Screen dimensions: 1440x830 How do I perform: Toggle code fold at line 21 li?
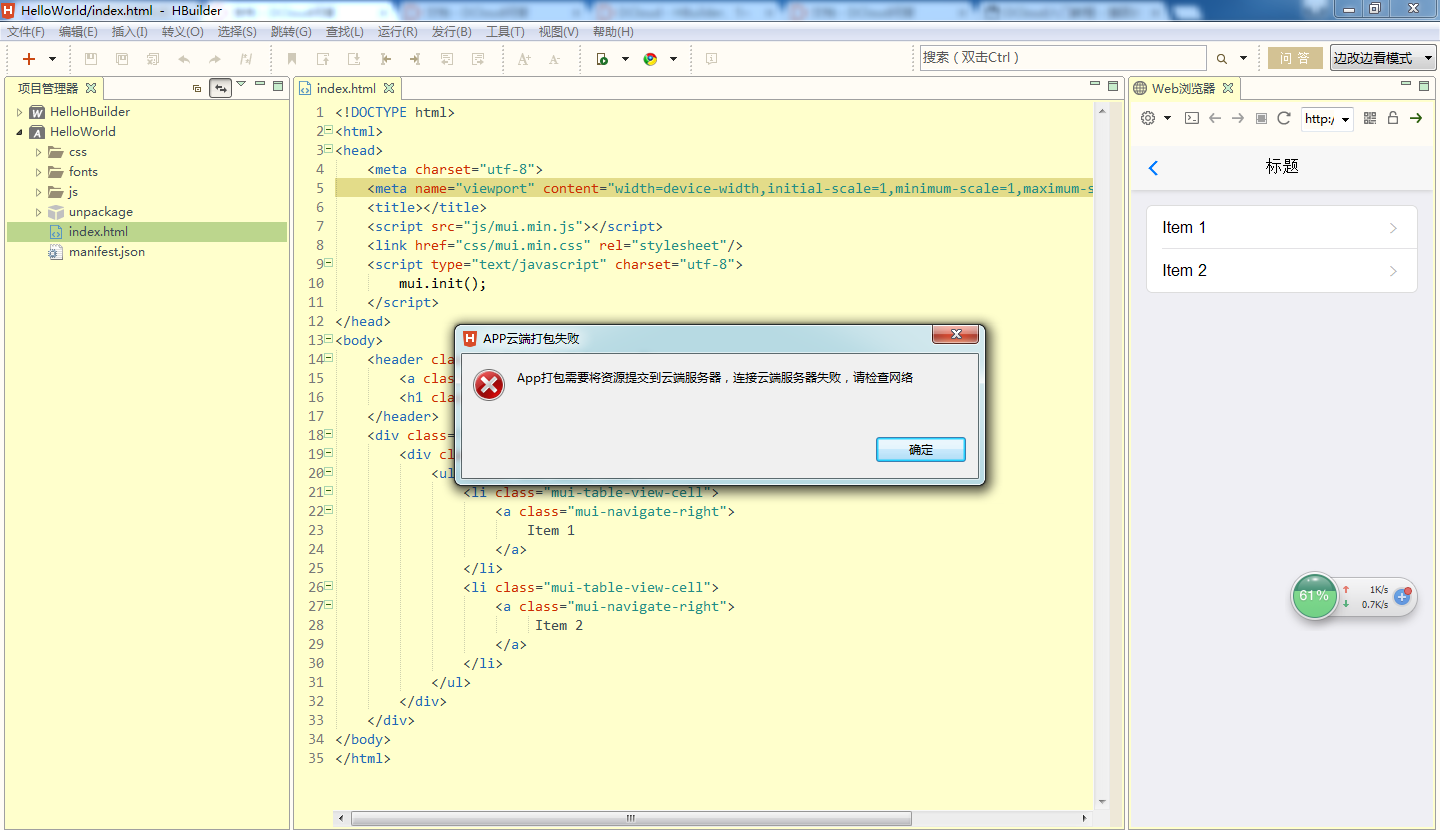point(329,491)
